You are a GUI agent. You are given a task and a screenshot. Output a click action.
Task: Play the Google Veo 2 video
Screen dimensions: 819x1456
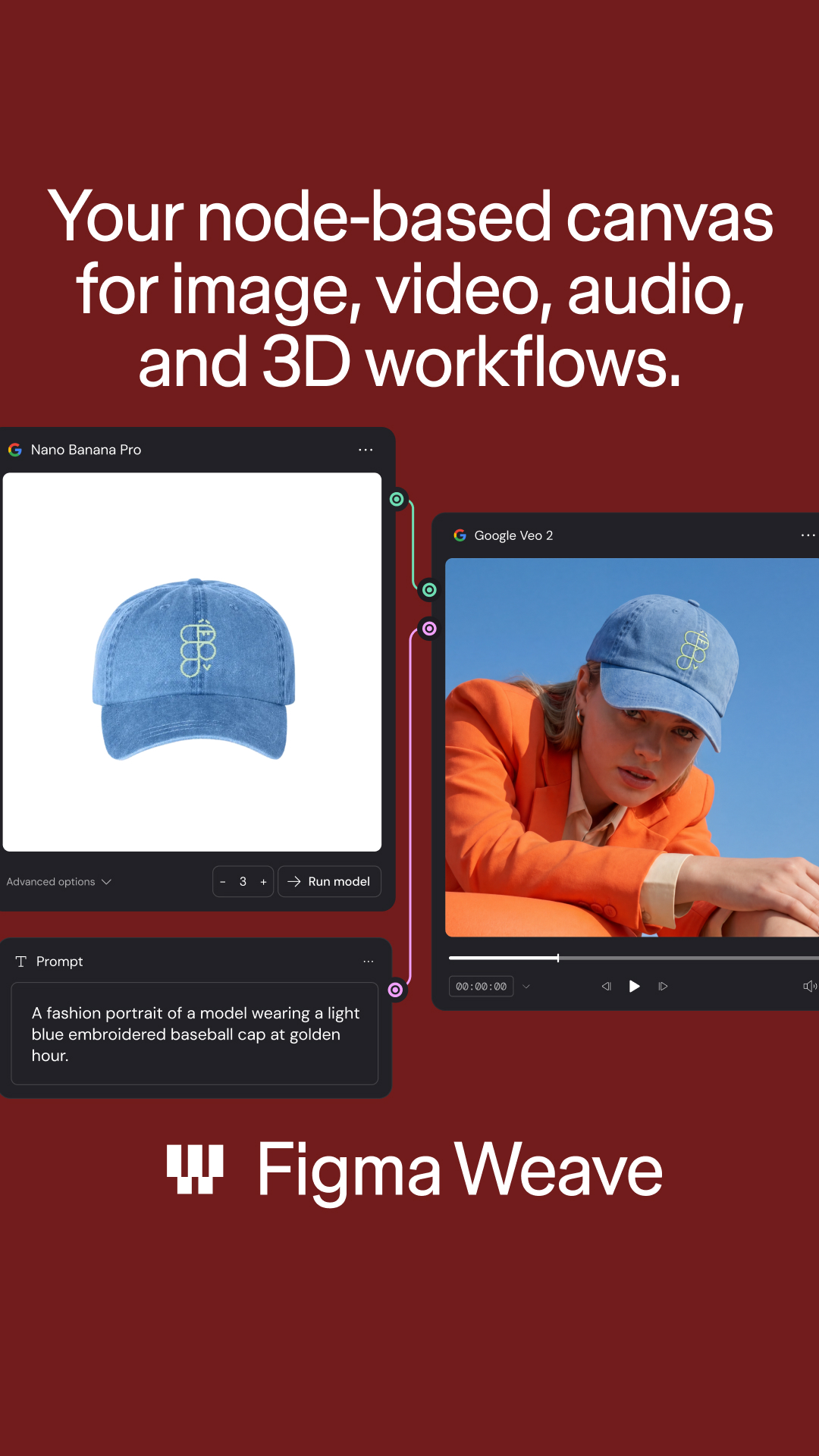pyautogui.click(x=635, y=986)
